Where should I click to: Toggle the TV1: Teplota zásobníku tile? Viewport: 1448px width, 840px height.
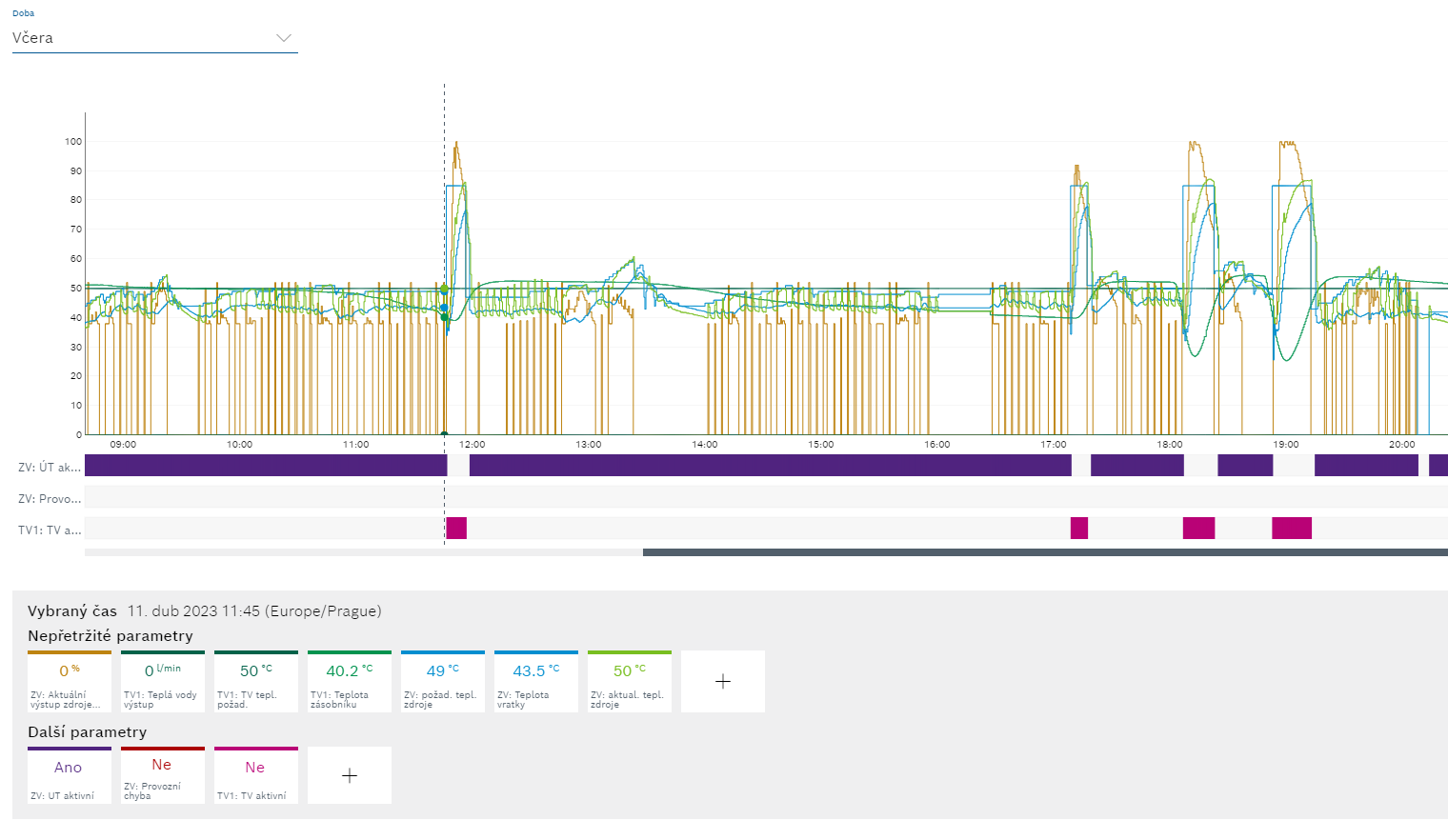[x=349, y=682]
